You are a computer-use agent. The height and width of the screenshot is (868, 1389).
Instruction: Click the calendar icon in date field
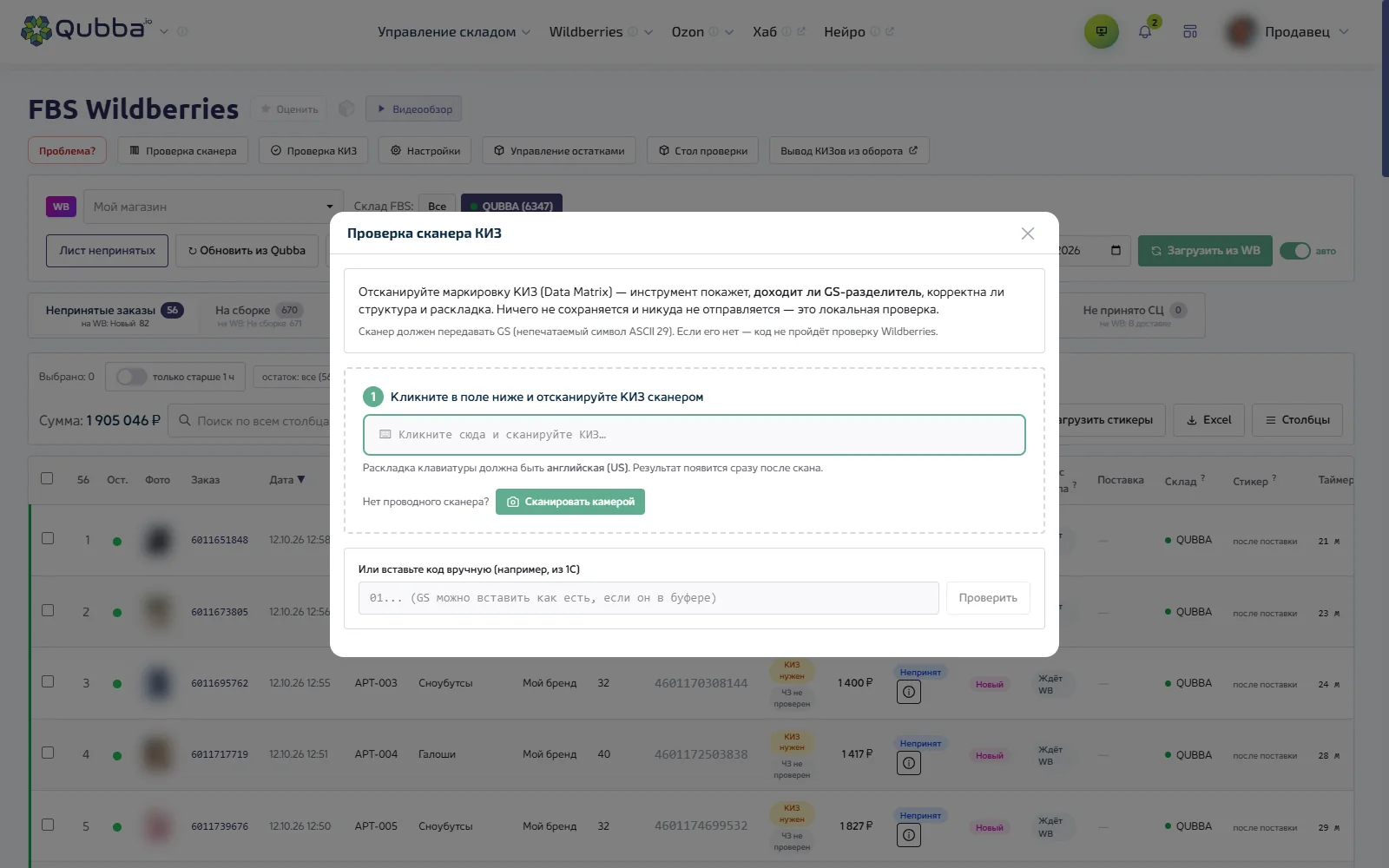pyautogui.click(x=1116, y=250)
